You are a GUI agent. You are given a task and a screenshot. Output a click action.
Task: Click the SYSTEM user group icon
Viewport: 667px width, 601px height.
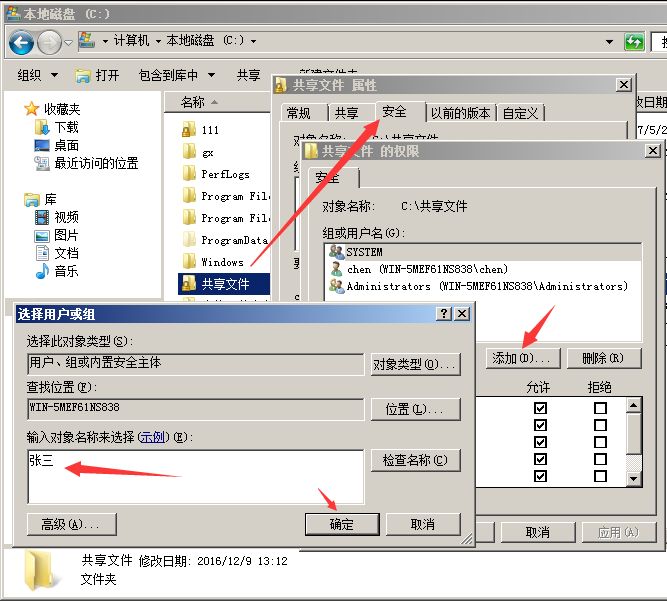(x=336, y=252)
